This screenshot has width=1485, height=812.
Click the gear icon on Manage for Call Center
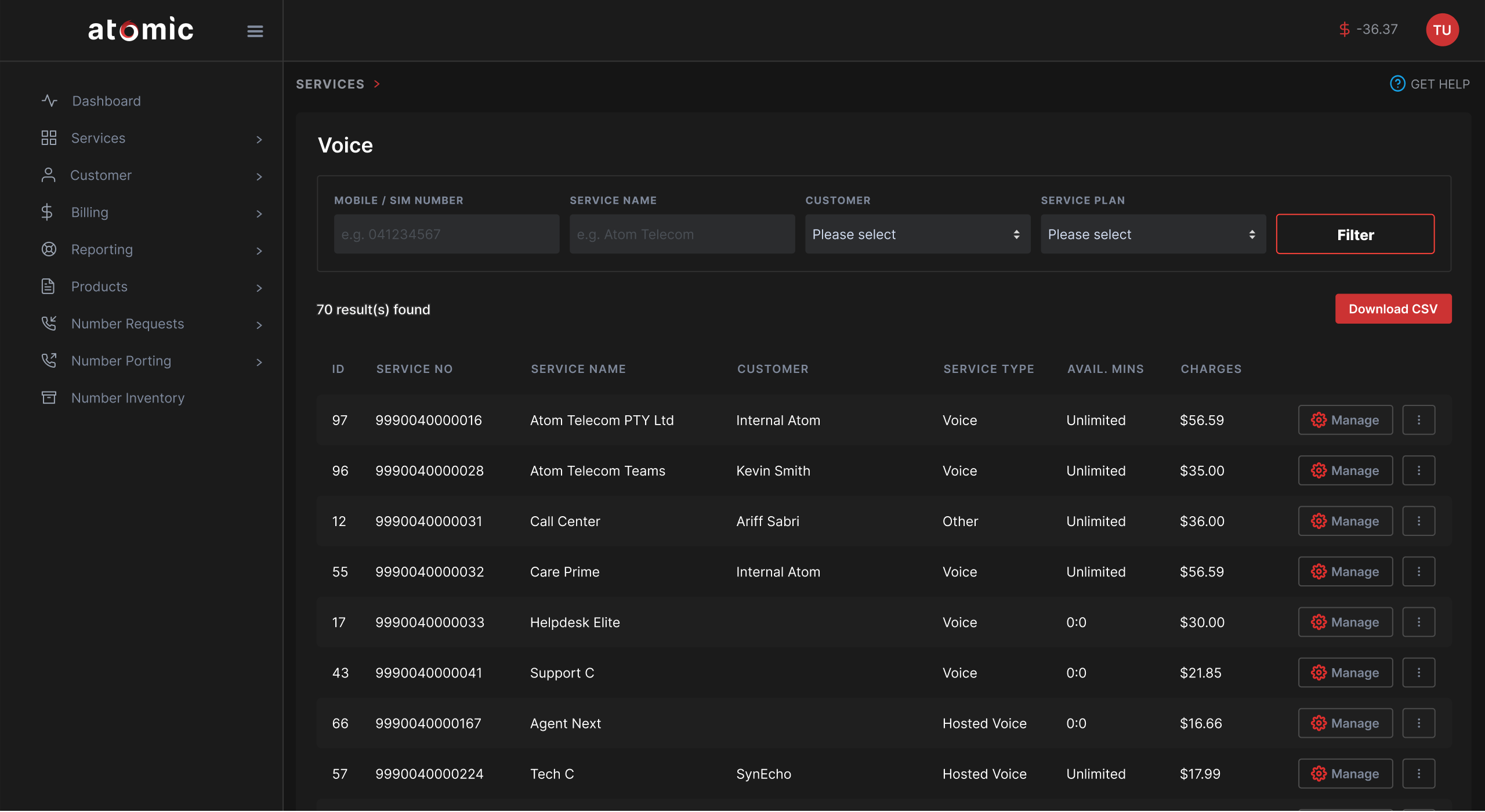(x=1319, y=521)
